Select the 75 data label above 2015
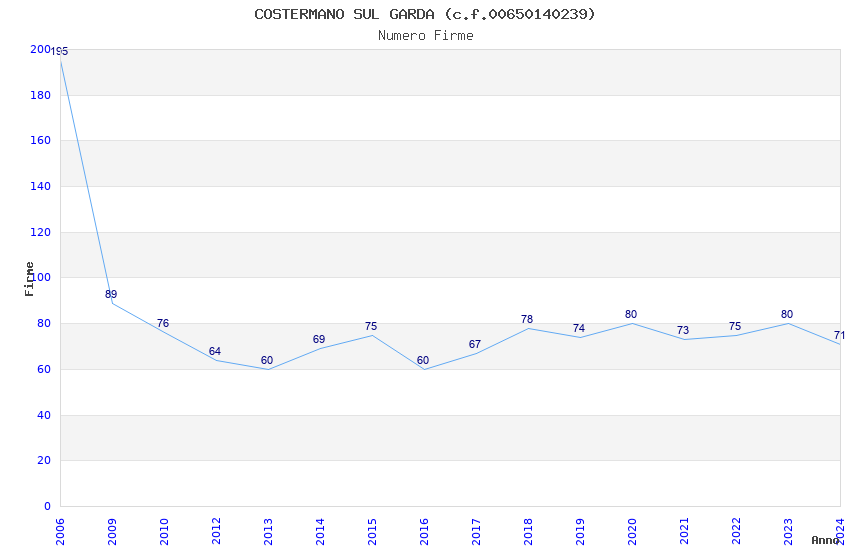Image resolution: width=850 pixels, height=550 pixels. point(371,326)
